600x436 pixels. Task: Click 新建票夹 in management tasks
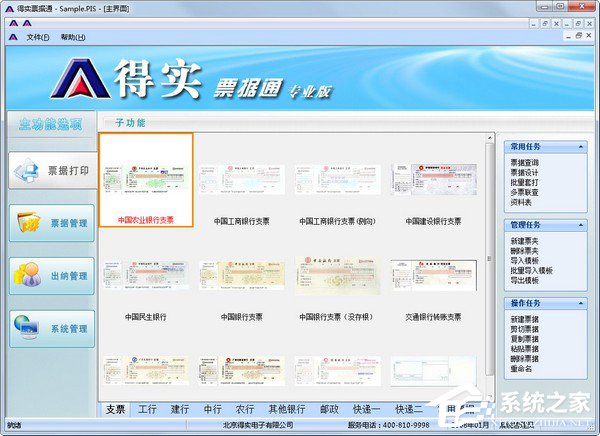[x=524, y=241]
